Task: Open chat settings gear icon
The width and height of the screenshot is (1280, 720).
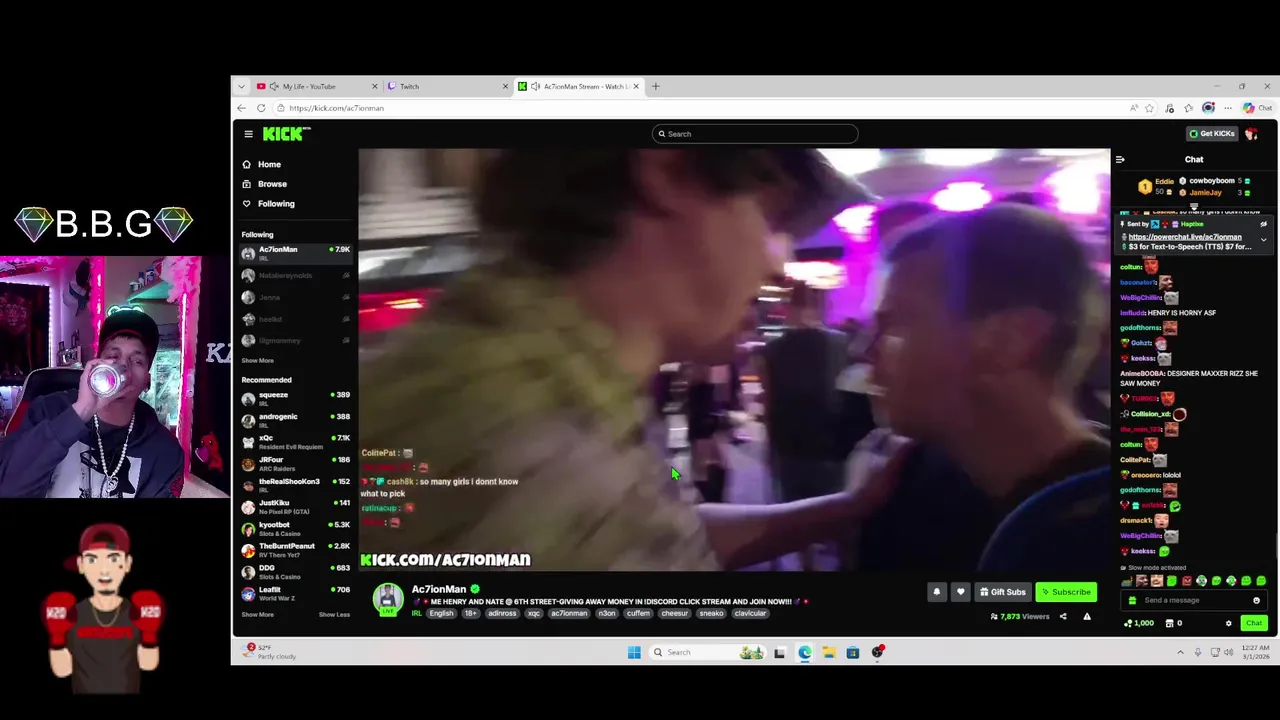Action: (1229, 623)
